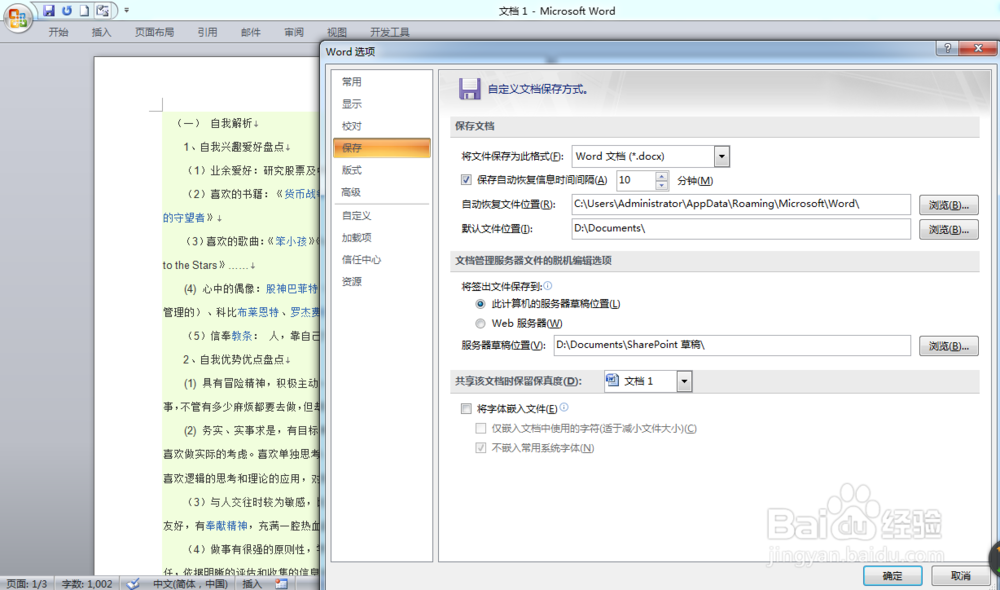Switch to 页面布局 ribbon tab

154,32
